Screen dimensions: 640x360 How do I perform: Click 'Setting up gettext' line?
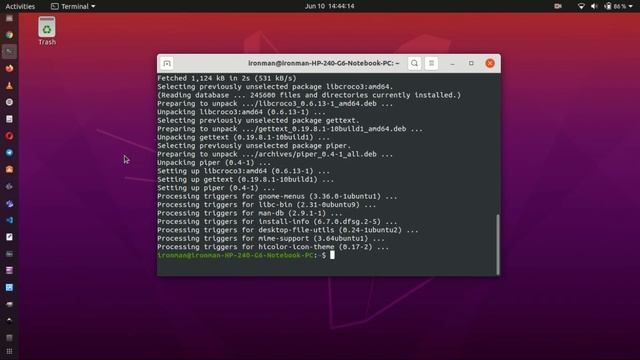(245, 180)
